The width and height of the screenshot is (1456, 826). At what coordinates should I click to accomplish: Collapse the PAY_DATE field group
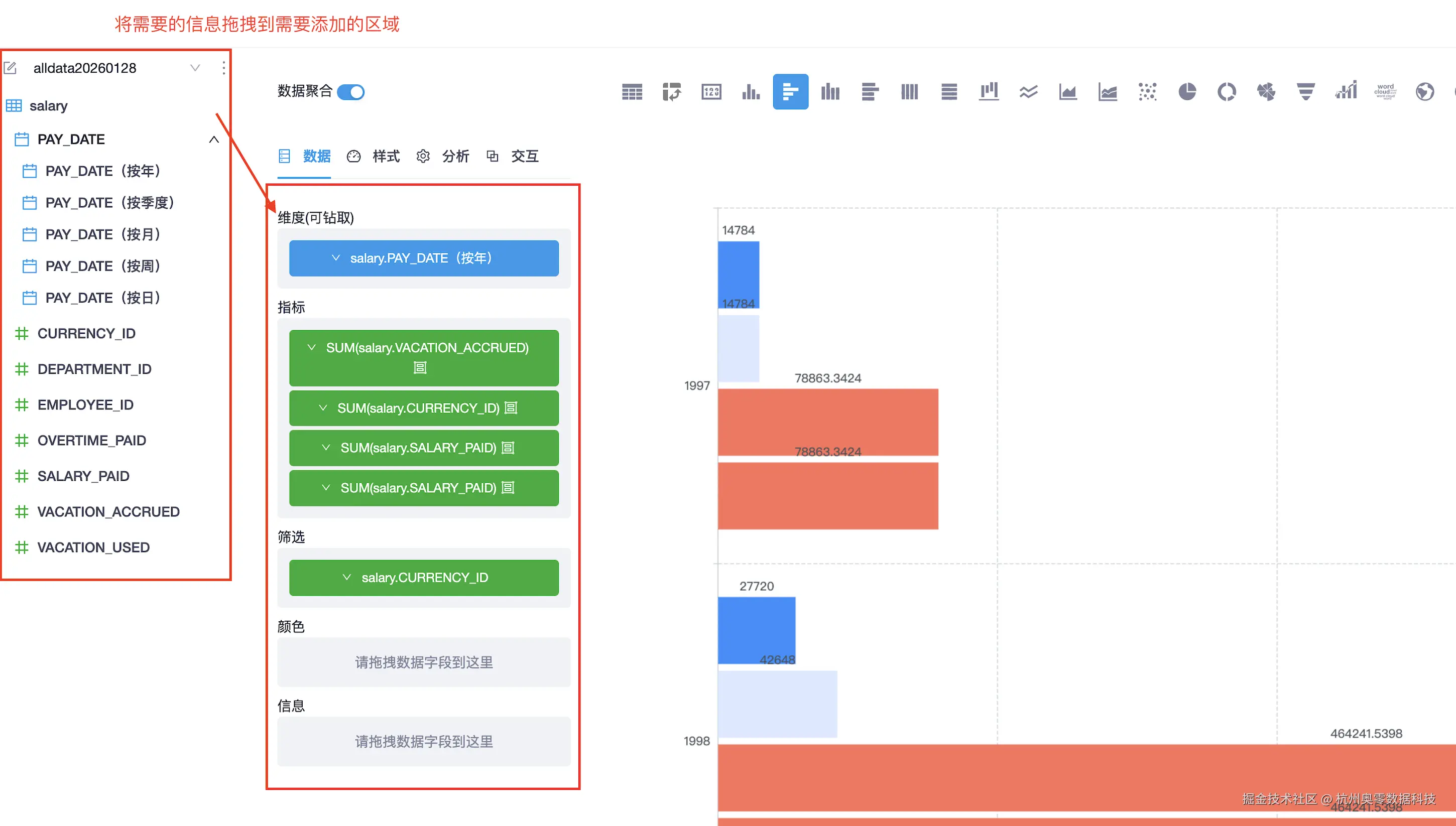point(214,140)
